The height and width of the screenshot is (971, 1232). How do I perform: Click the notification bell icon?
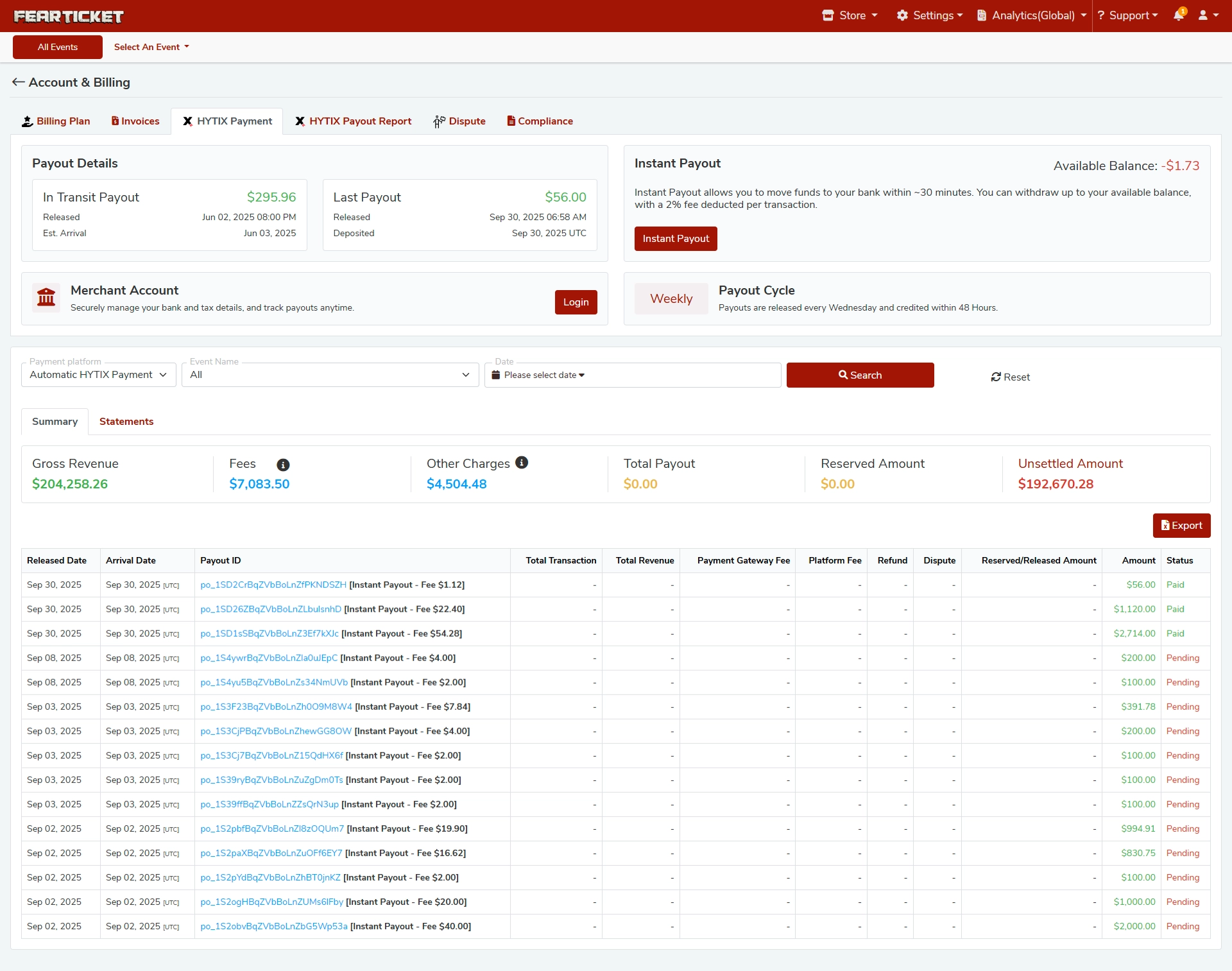(1178, 15)
